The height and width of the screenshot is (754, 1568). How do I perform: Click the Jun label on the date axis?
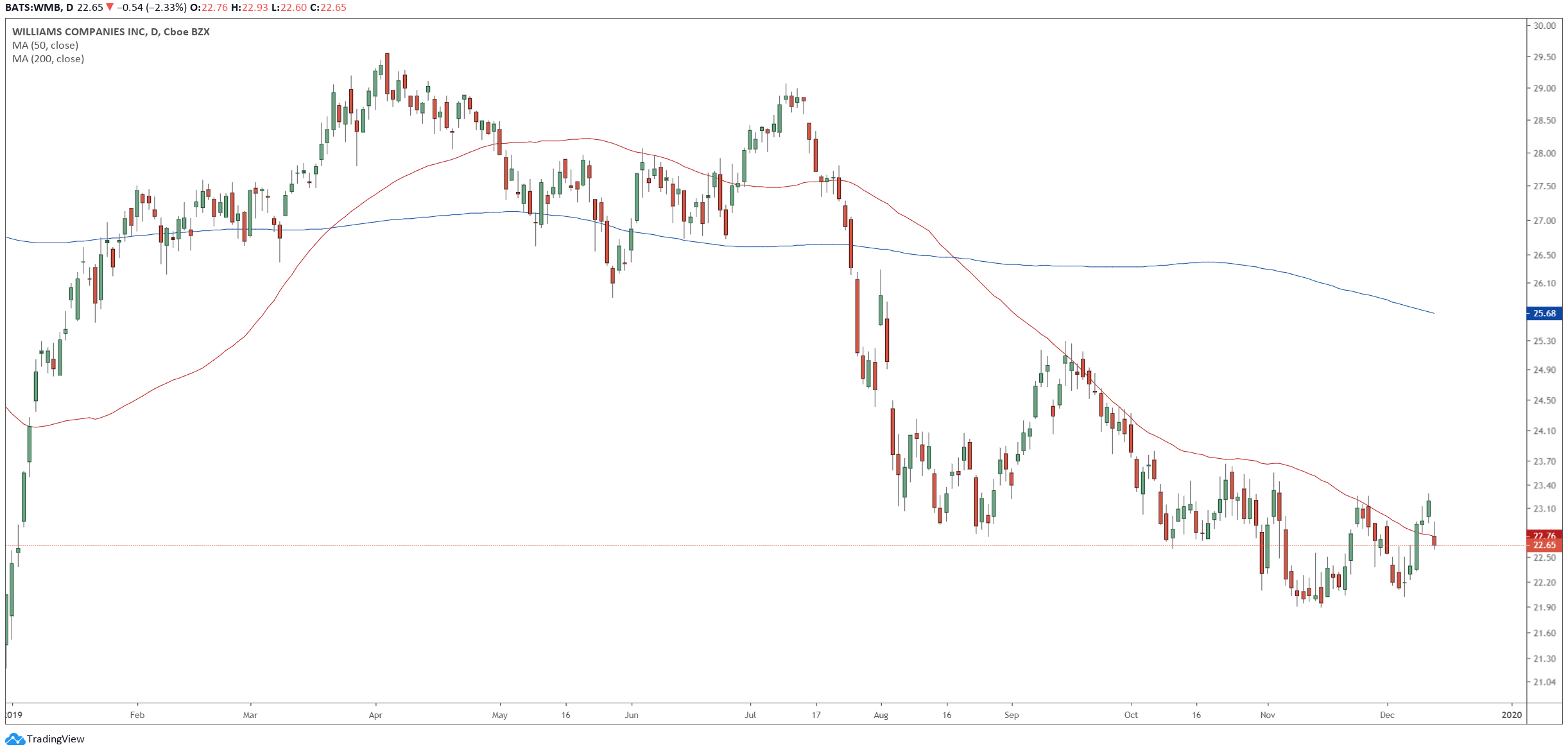[x=632, y=715]
